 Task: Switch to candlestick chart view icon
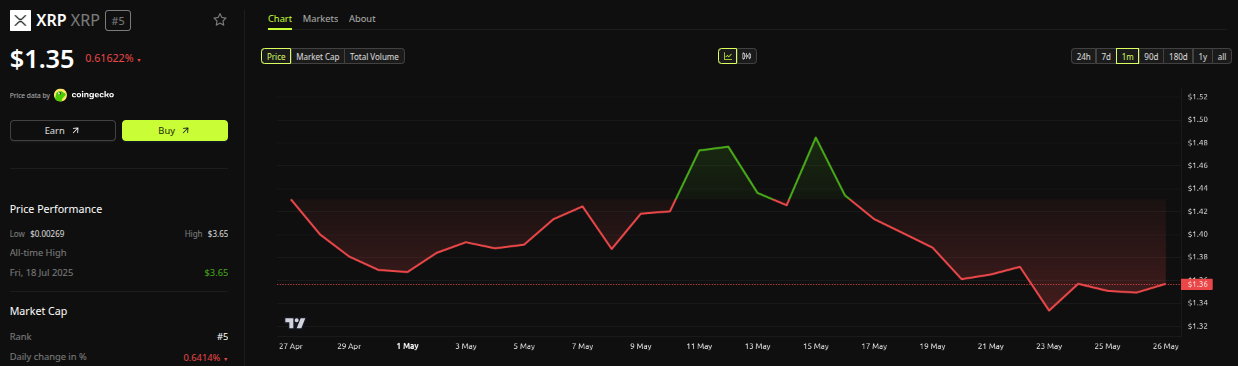[x=747, y=56]
